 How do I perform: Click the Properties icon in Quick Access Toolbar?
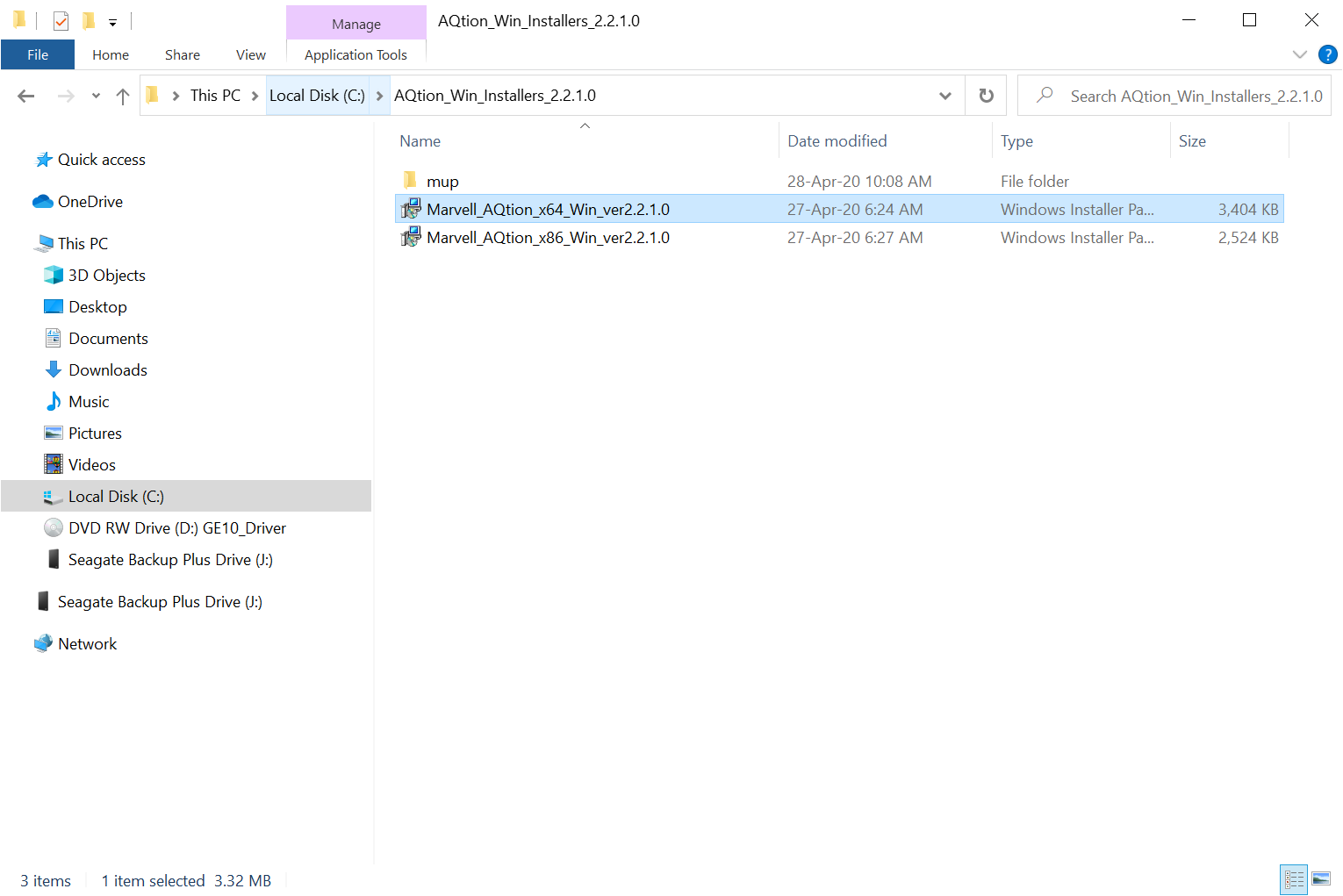pyautogui.click(x=61, y=21)
